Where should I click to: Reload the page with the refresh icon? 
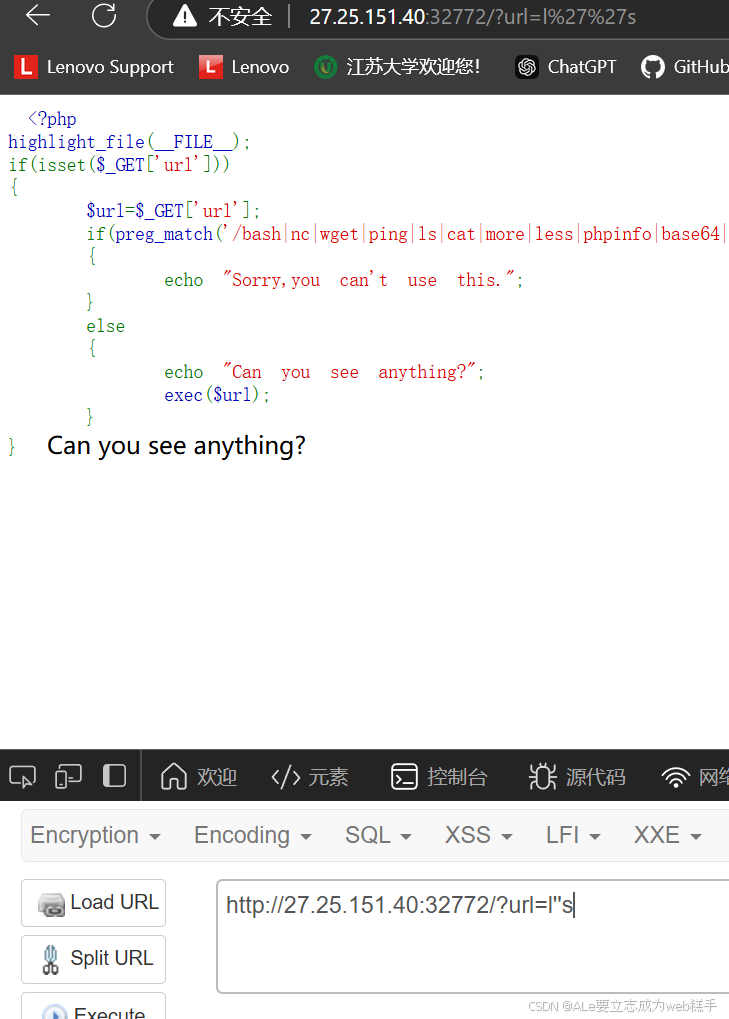(104, 16)
